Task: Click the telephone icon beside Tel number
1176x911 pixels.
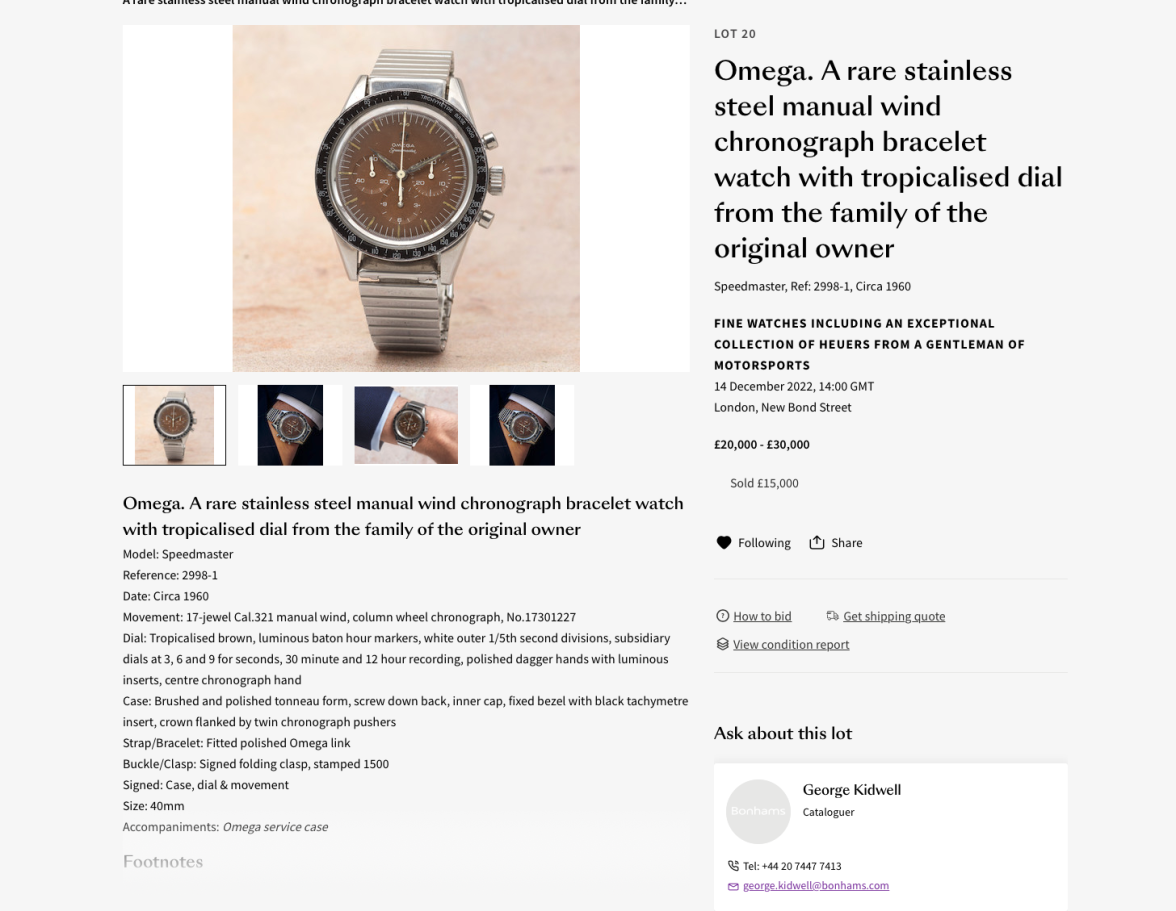Action: pos(733,865)
